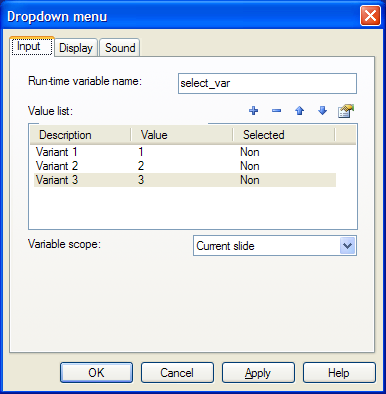Select the Variant 2 row
The width and height of the screenshot is (386, 394).
[185, 166]
